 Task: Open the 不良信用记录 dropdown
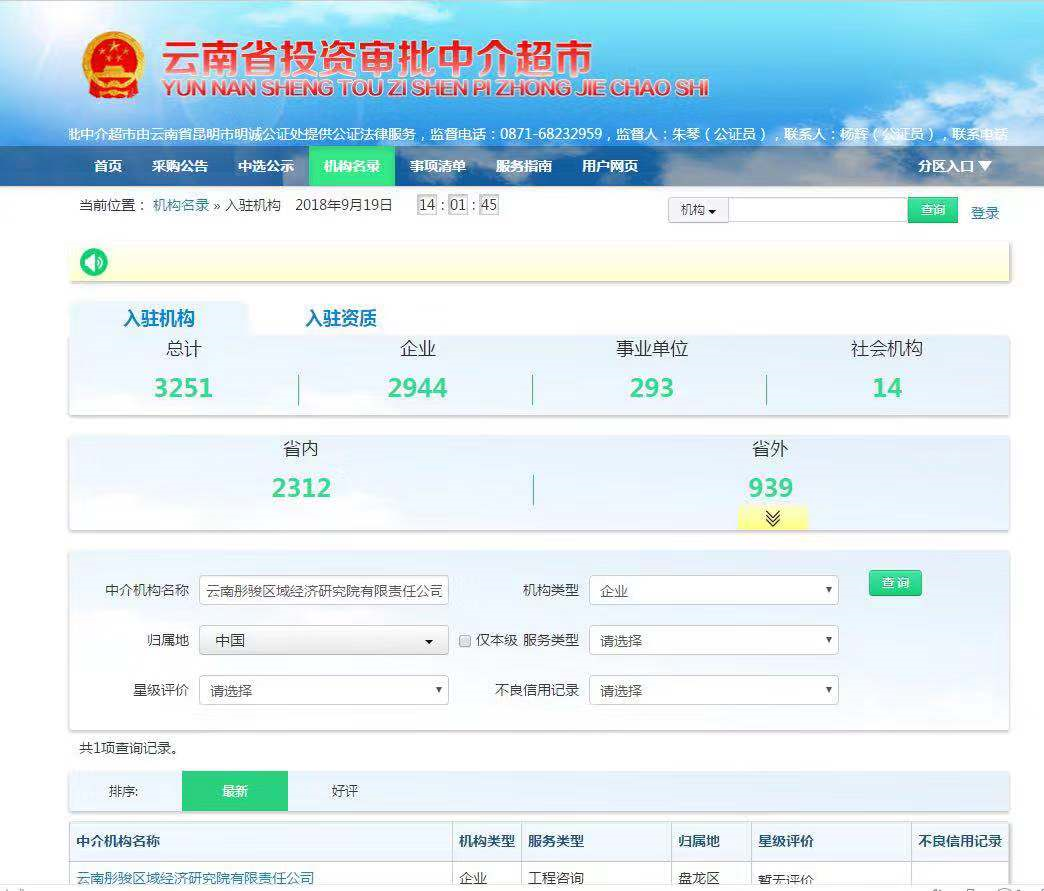pos(713,691)
